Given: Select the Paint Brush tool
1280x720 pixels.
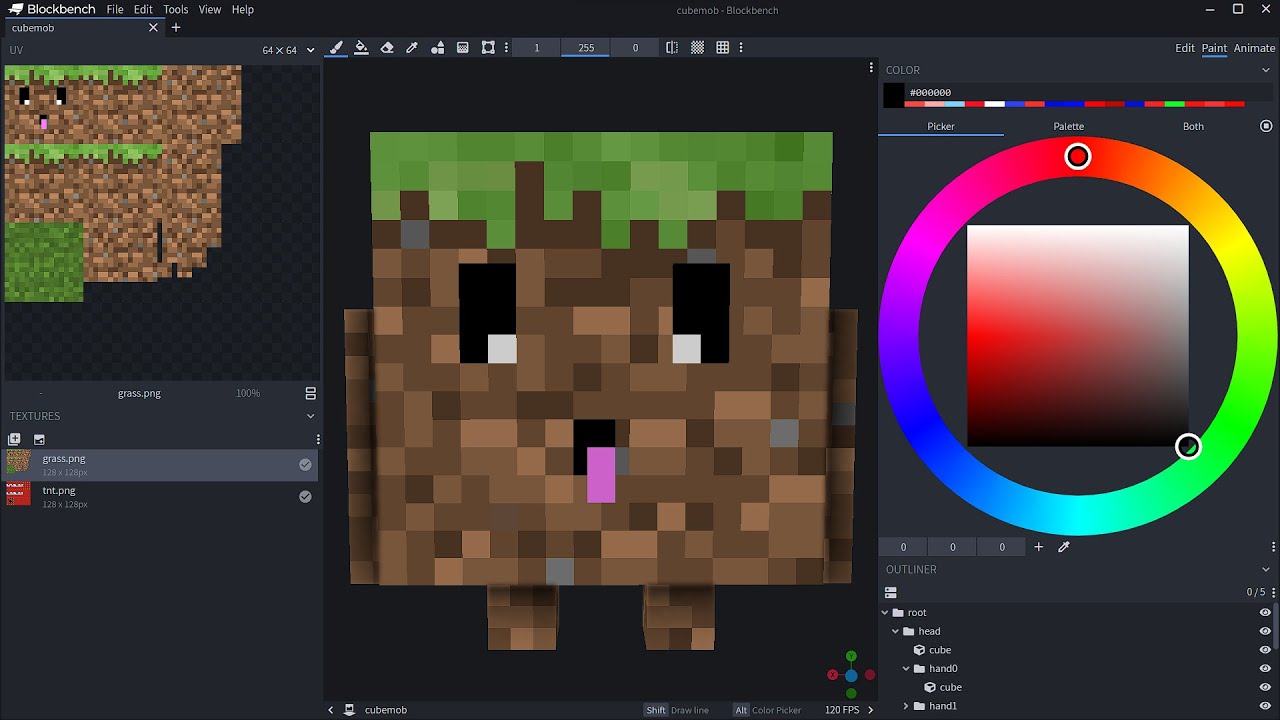Looking at the screenshot, I should click(x=336, y=48).
